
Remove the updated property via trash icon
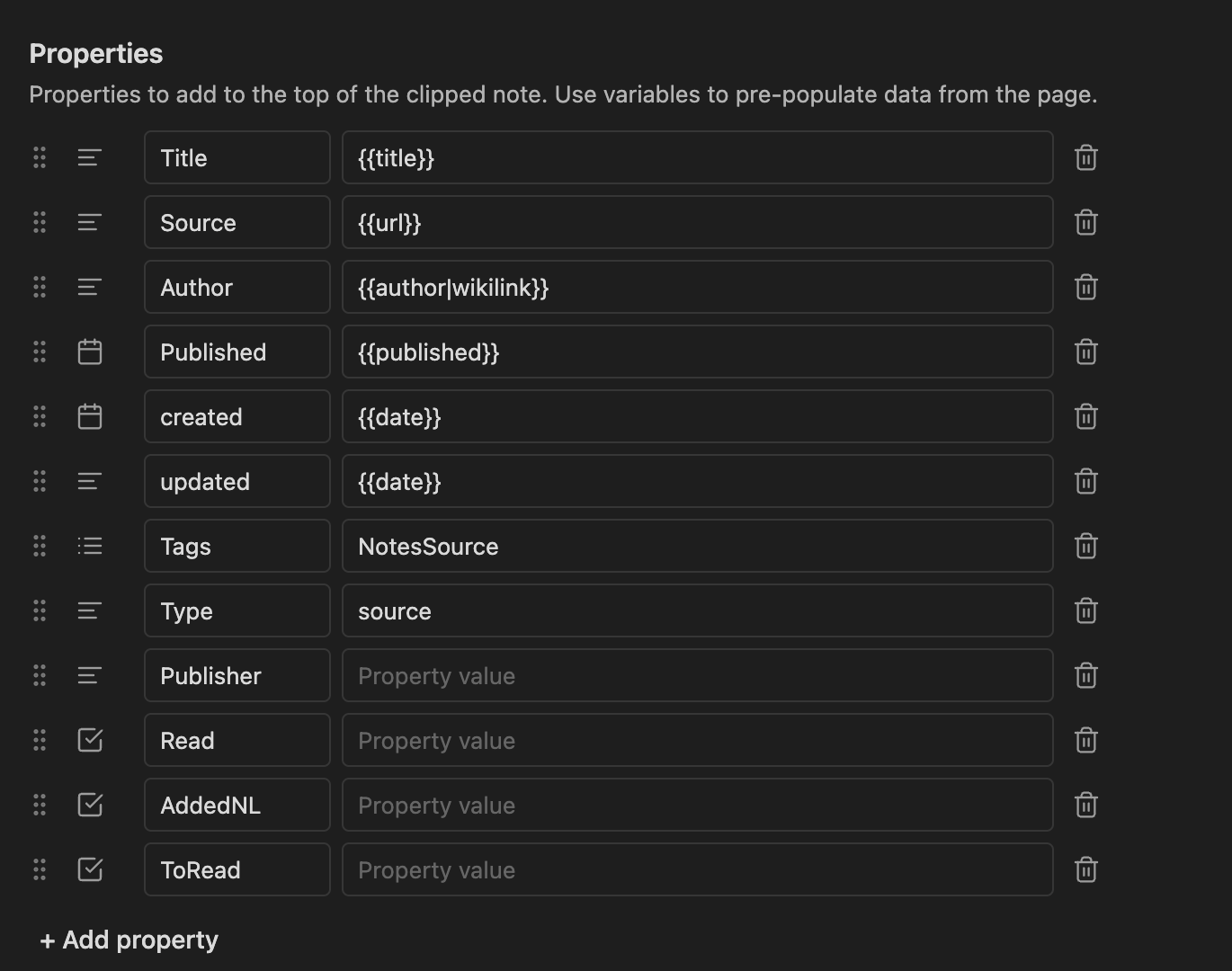pos(1085,481)
